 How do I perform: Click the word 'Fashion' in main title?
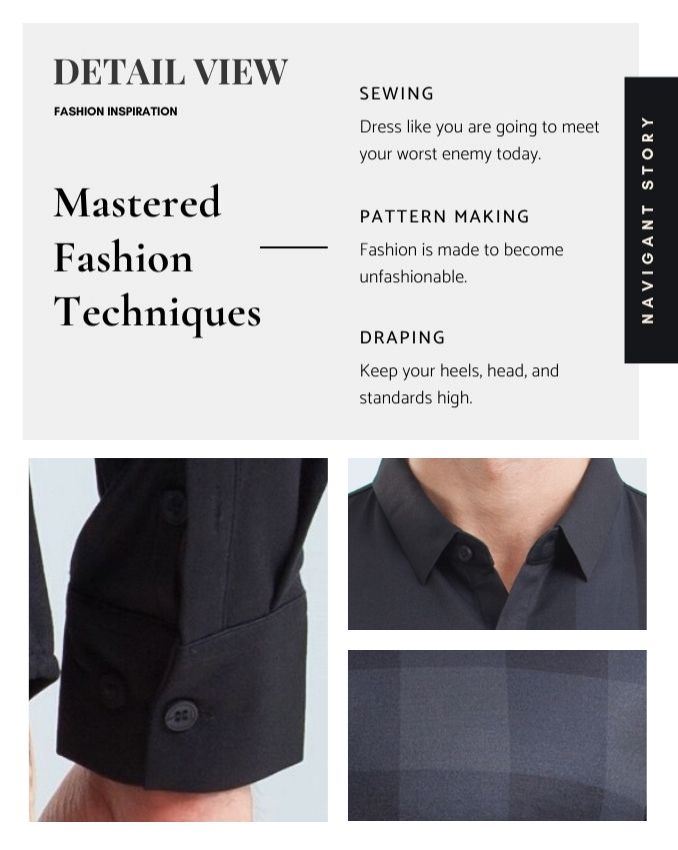[123, 258]
